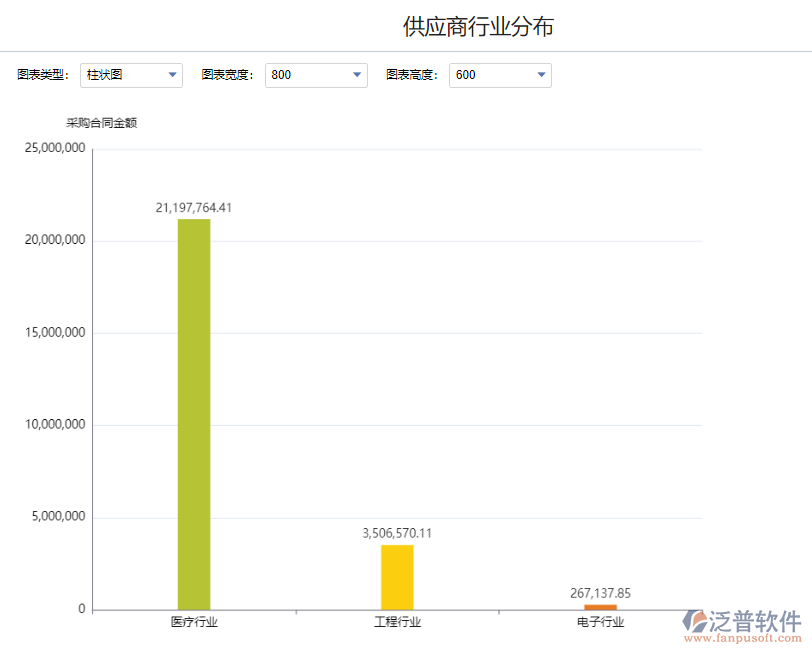Click the 供应商行业分布 page title

(481, 24)
